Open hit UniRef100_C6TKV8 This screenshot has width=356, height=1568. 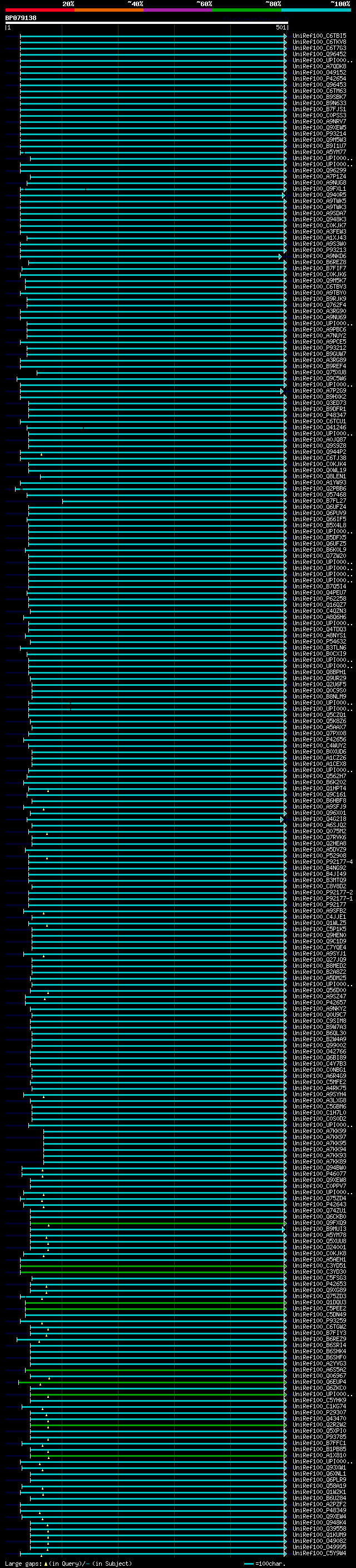[319, 42]
